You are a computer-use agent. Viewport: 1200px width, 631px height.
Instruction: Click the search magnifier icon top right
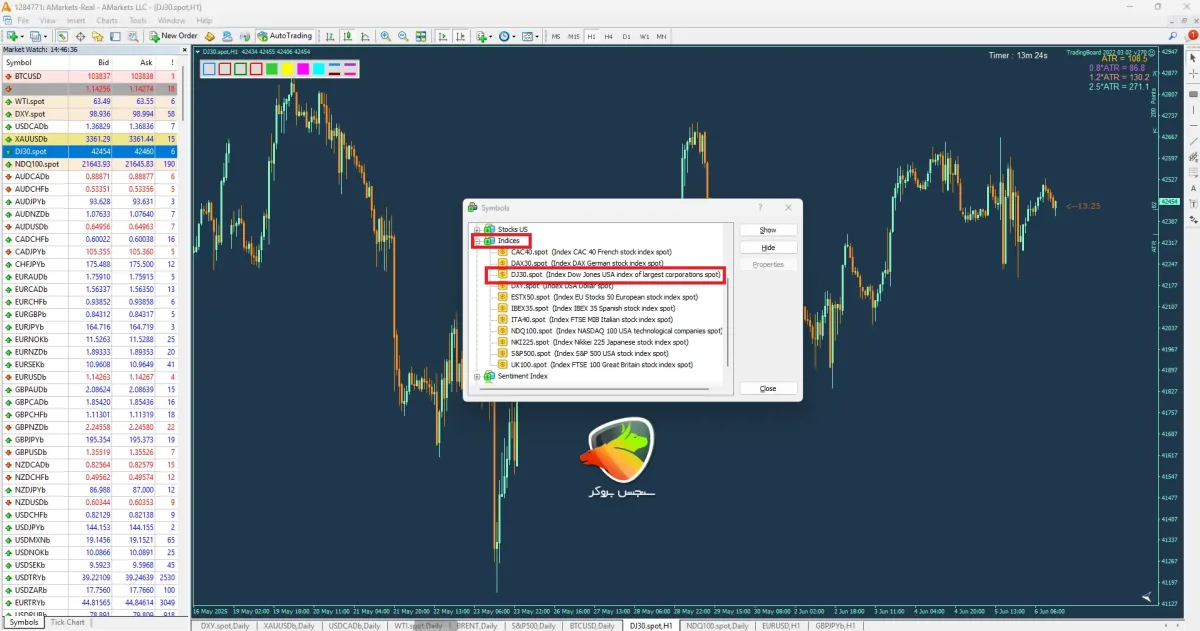click(1172, 36)
